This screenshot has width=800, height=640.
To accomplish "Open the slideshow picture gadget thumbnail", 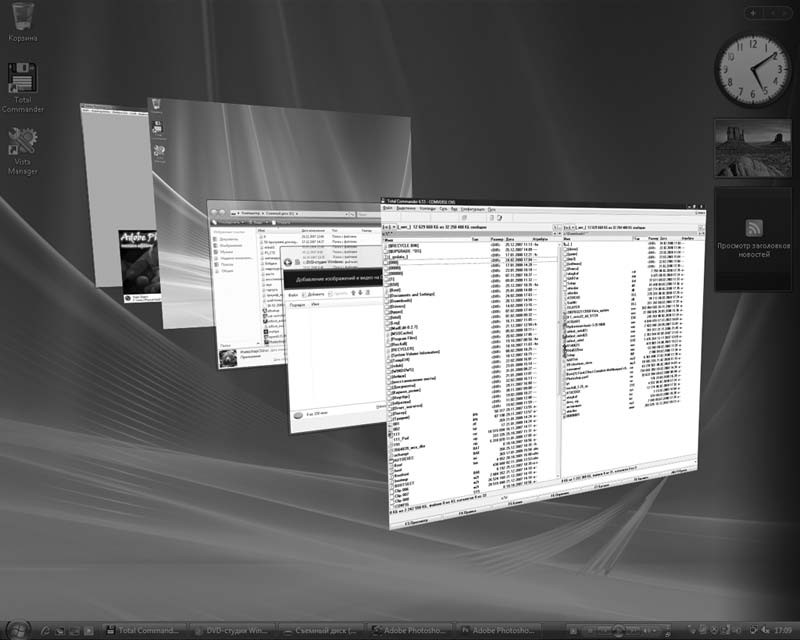I will (x=752, y=148).
